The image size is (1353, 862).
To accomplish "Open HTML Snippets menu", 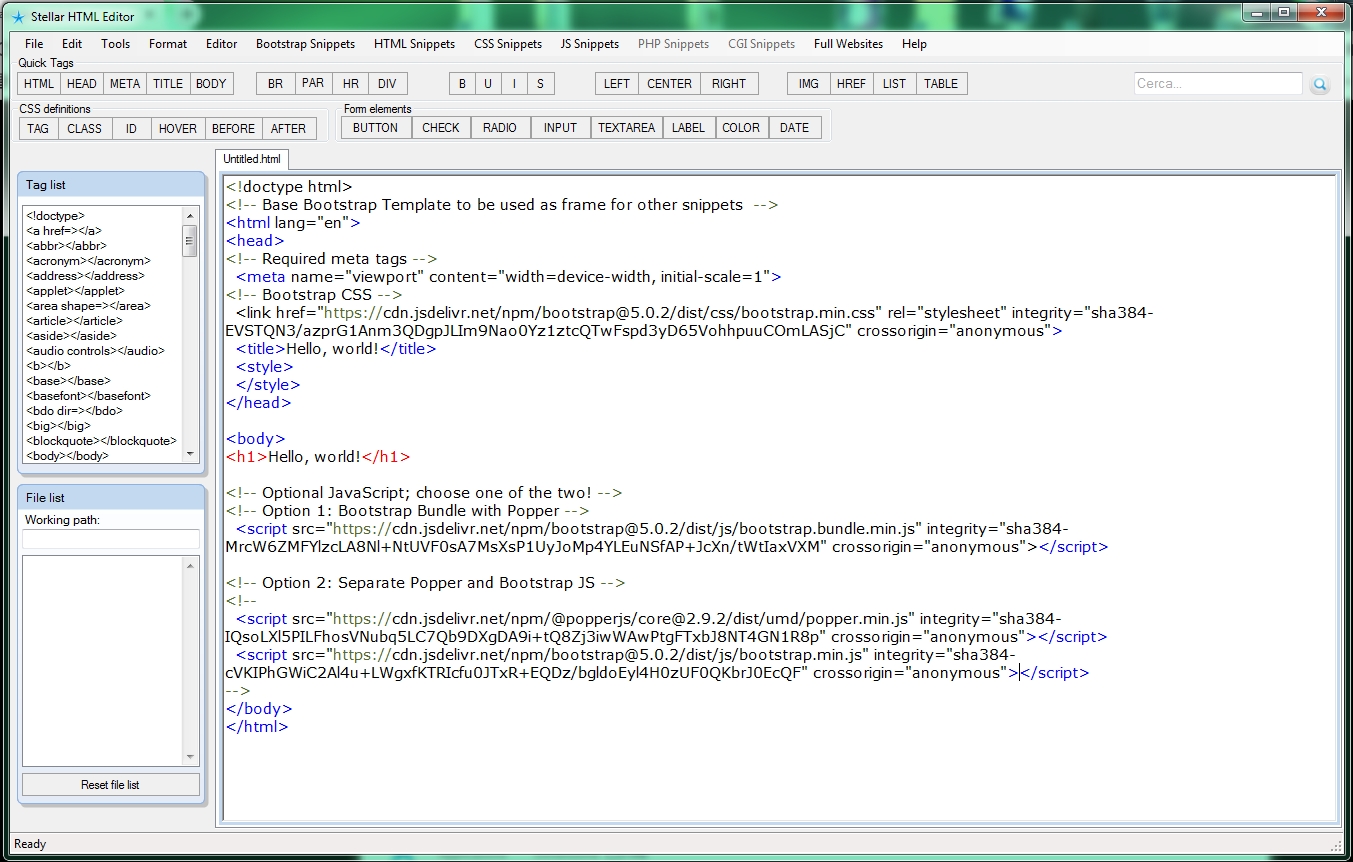I will [414, 44].
